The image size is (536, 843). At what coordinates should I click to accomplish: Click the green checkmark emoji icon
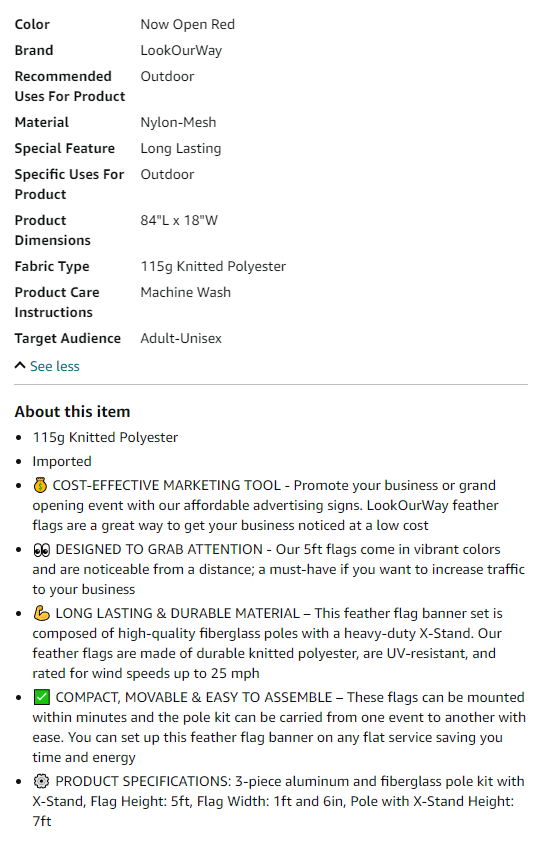click(x=41, y=697)
